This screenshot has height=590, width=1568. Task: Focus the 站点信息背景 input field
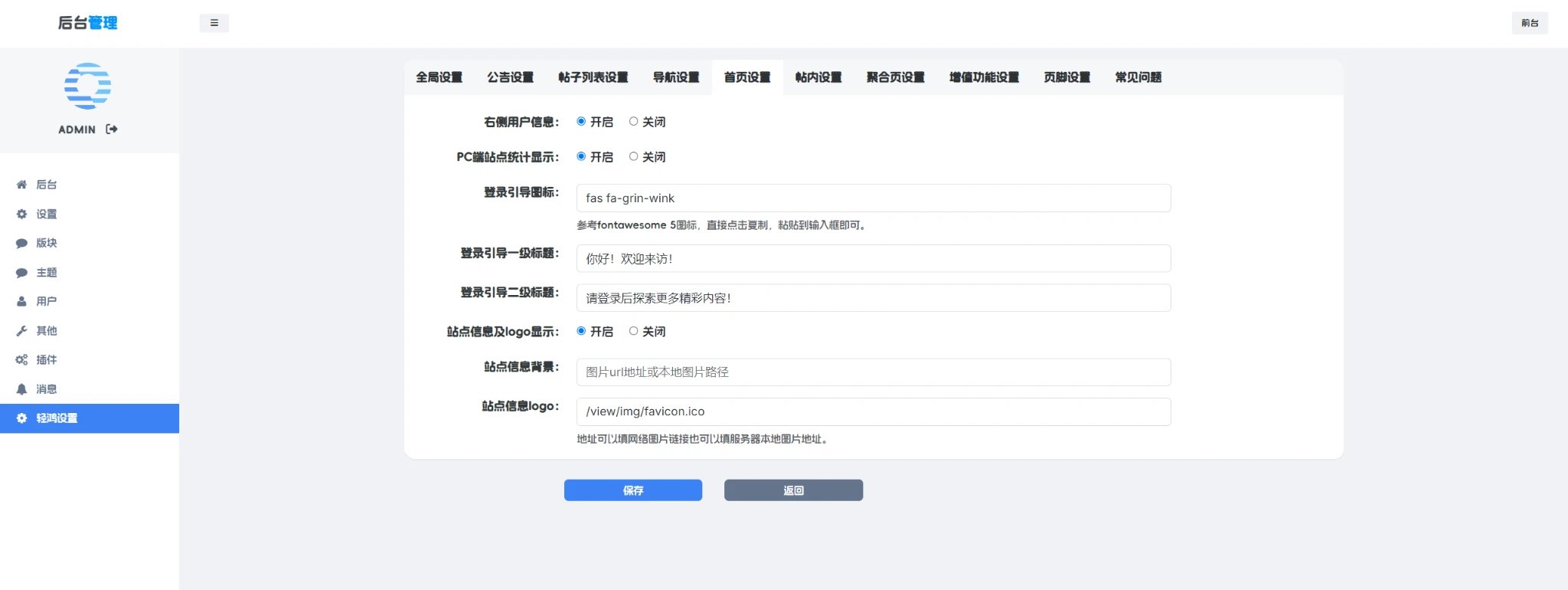(874, 372)
